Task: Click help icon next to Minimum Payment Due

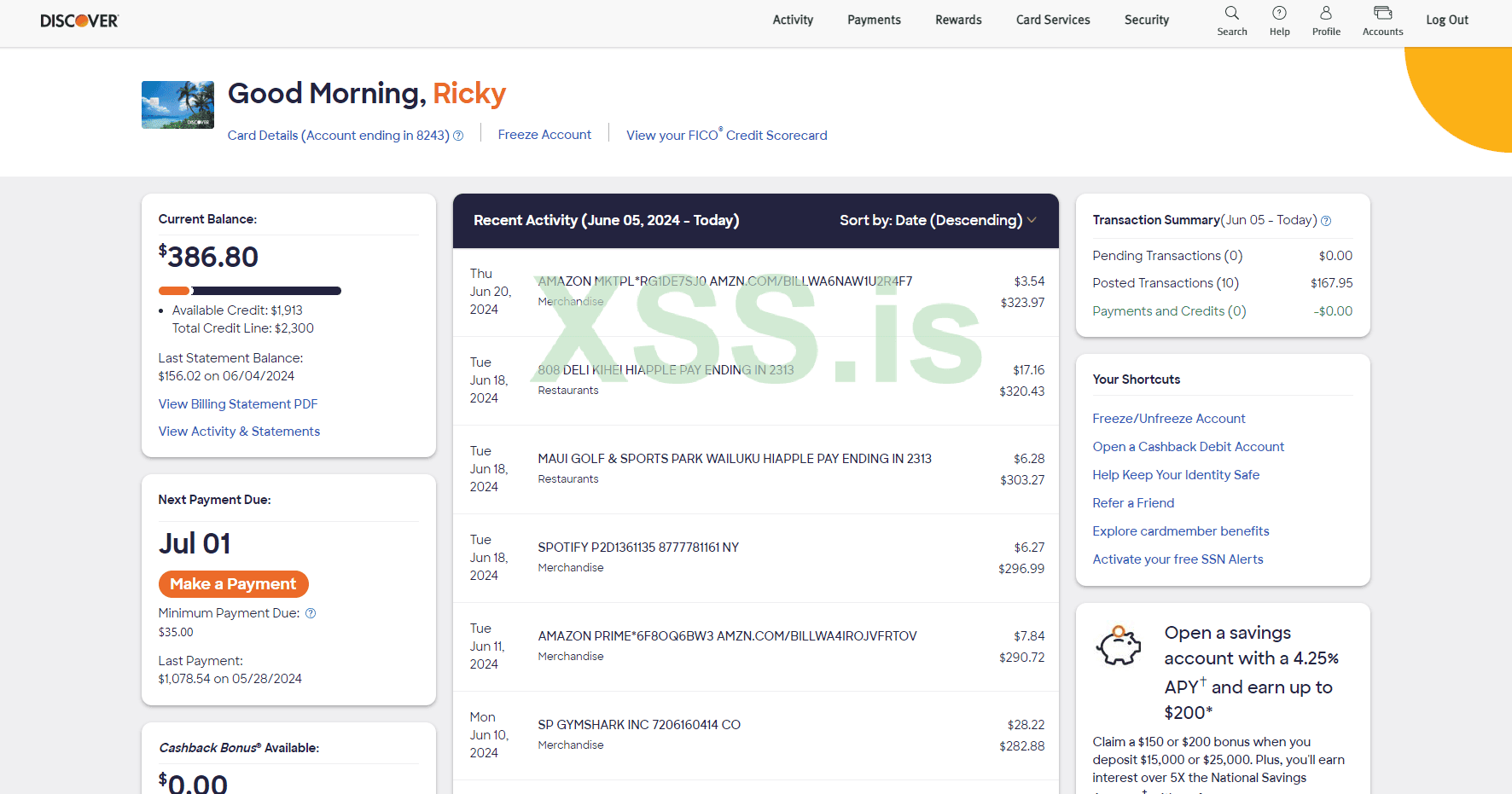Action: pyautogui.click(x=311, y=613)
